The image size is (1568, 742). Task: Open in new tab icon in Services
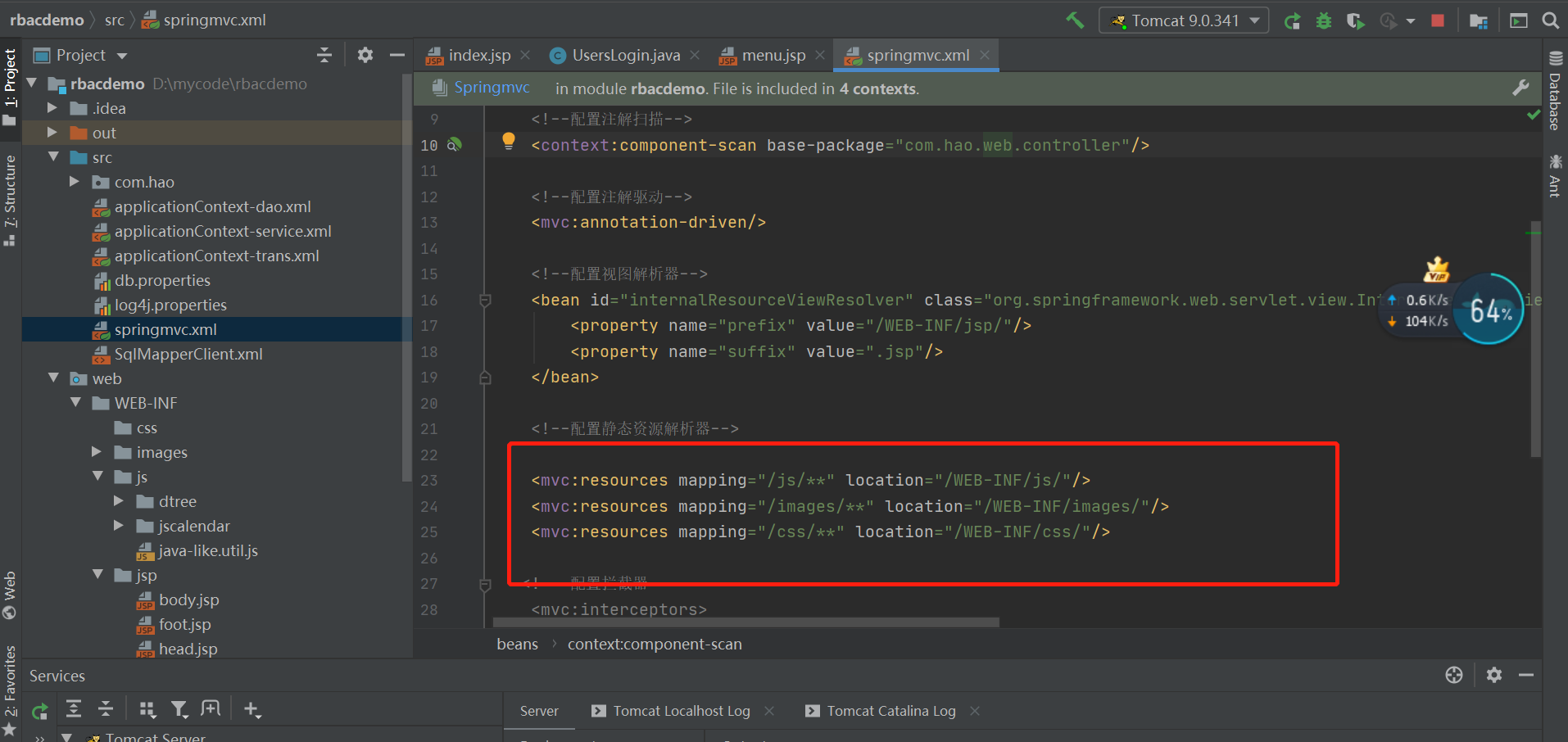(x=211, y=709)
